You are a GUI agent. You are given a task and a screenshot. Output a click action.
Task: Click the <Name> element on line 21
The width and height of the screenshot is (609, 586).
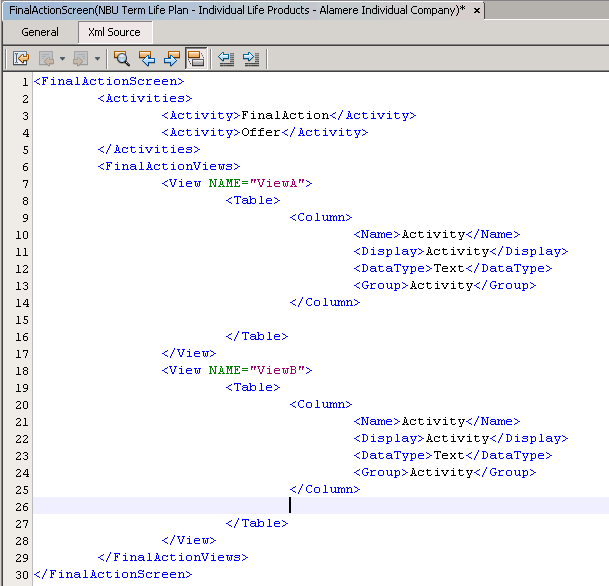click(437, 421)
